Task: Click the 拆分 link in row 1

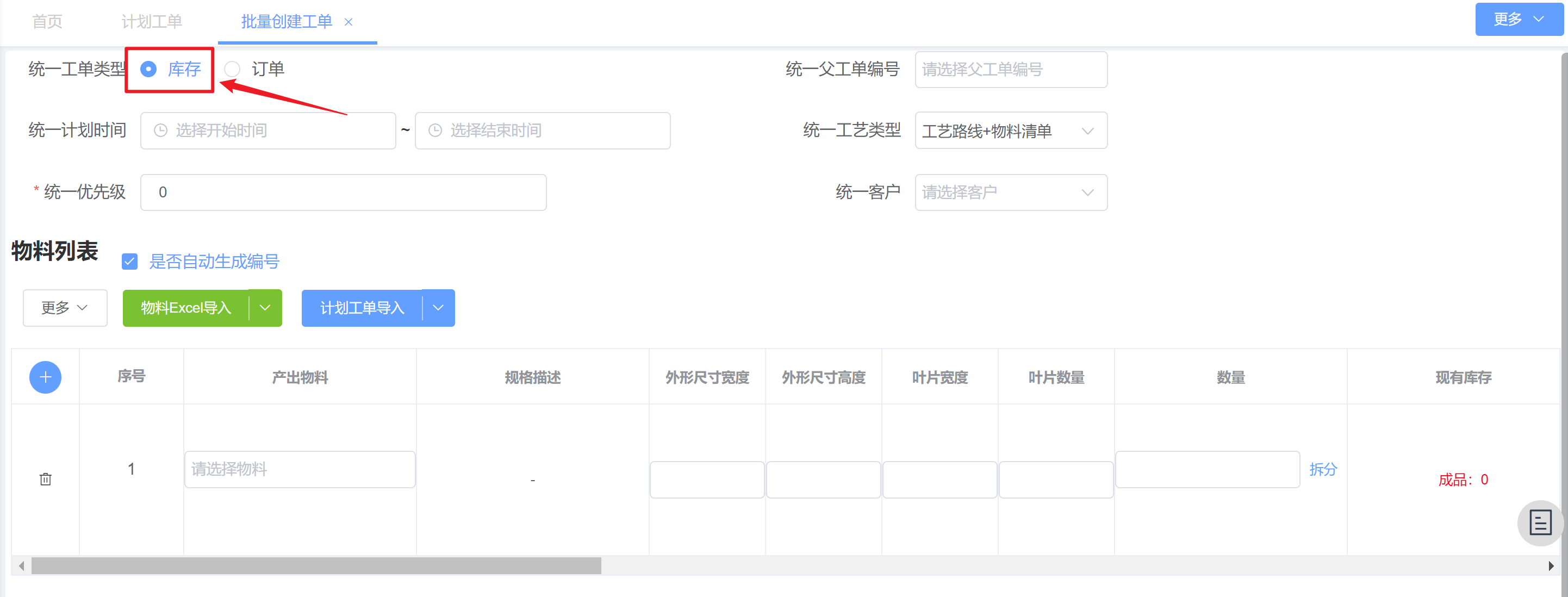Action: tap(1323, 469)
